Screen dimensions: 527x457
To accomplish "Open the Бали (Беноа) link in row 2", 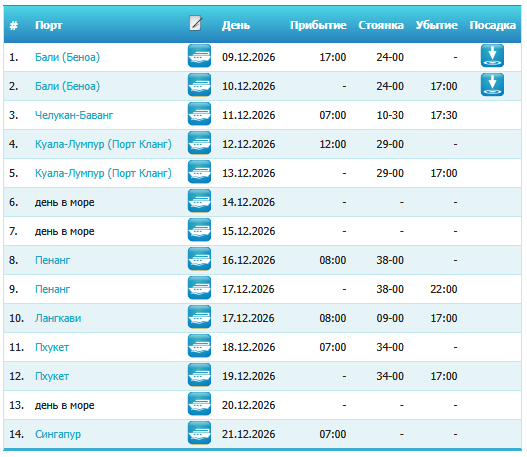I will tap(68, 86).
